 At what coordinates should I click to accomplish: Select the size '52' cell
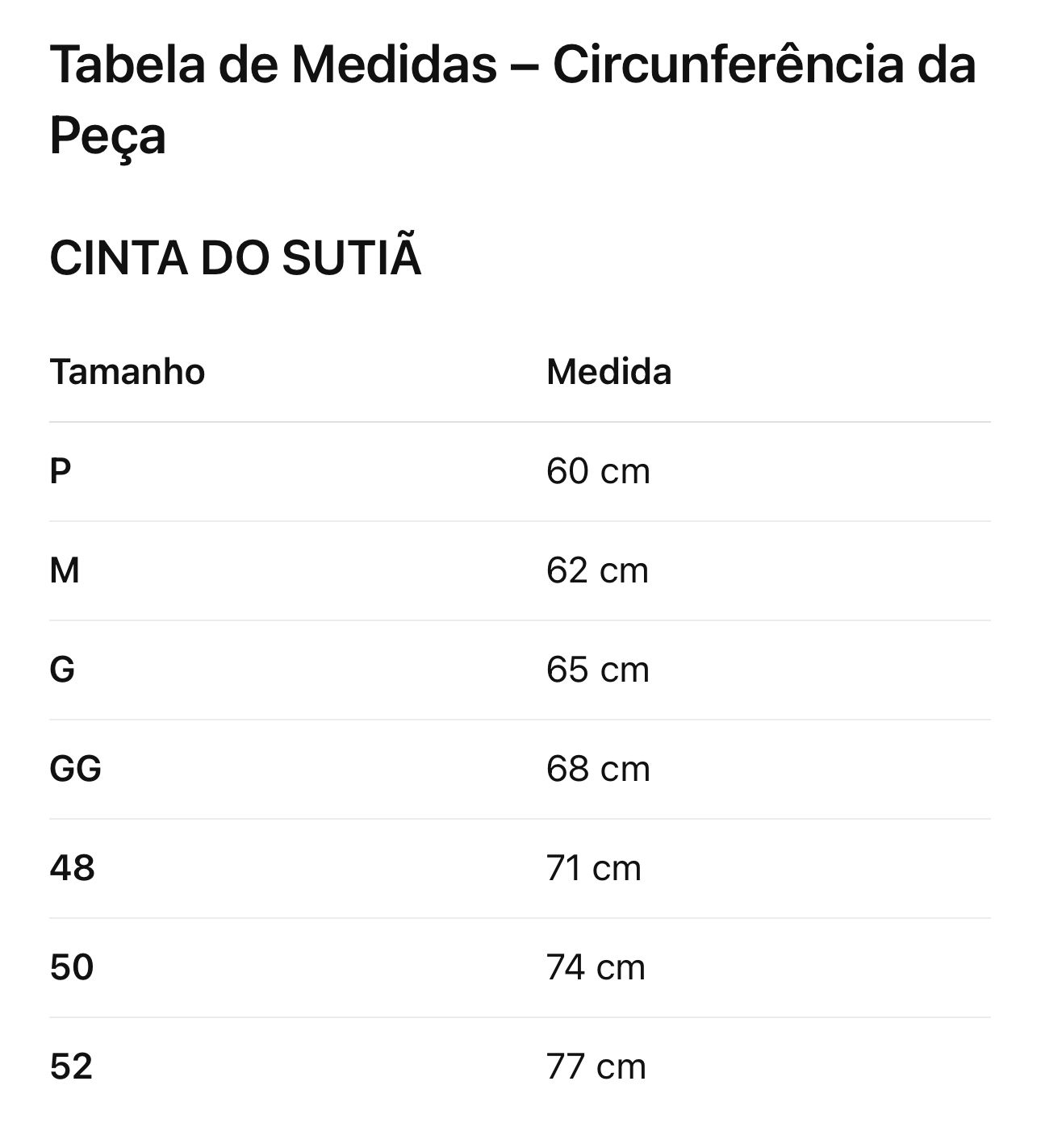pos(71,1067)
